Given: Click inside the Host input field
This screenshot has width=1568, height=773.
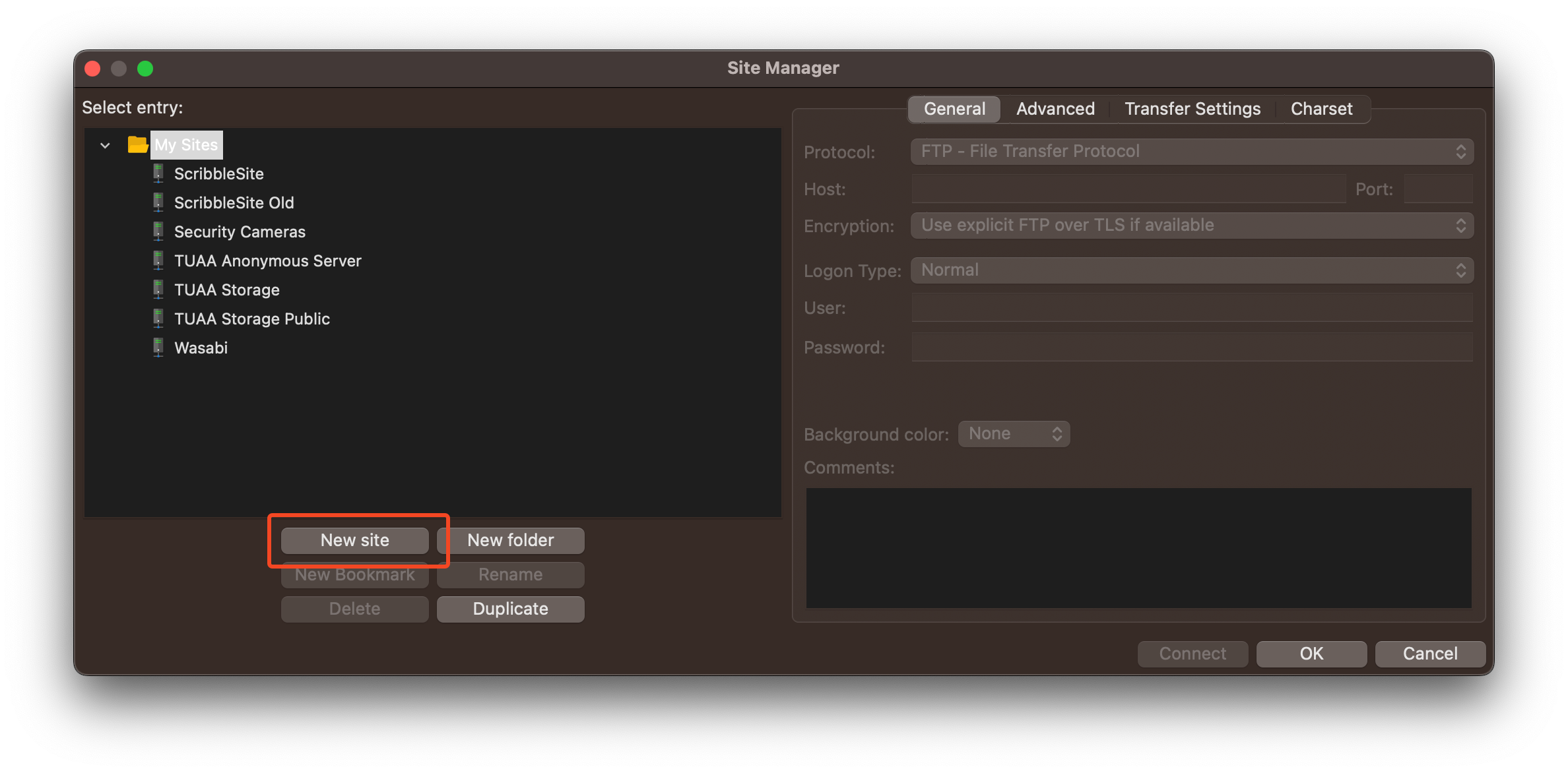Looking at the screenshot, I should coord(1128,189).
